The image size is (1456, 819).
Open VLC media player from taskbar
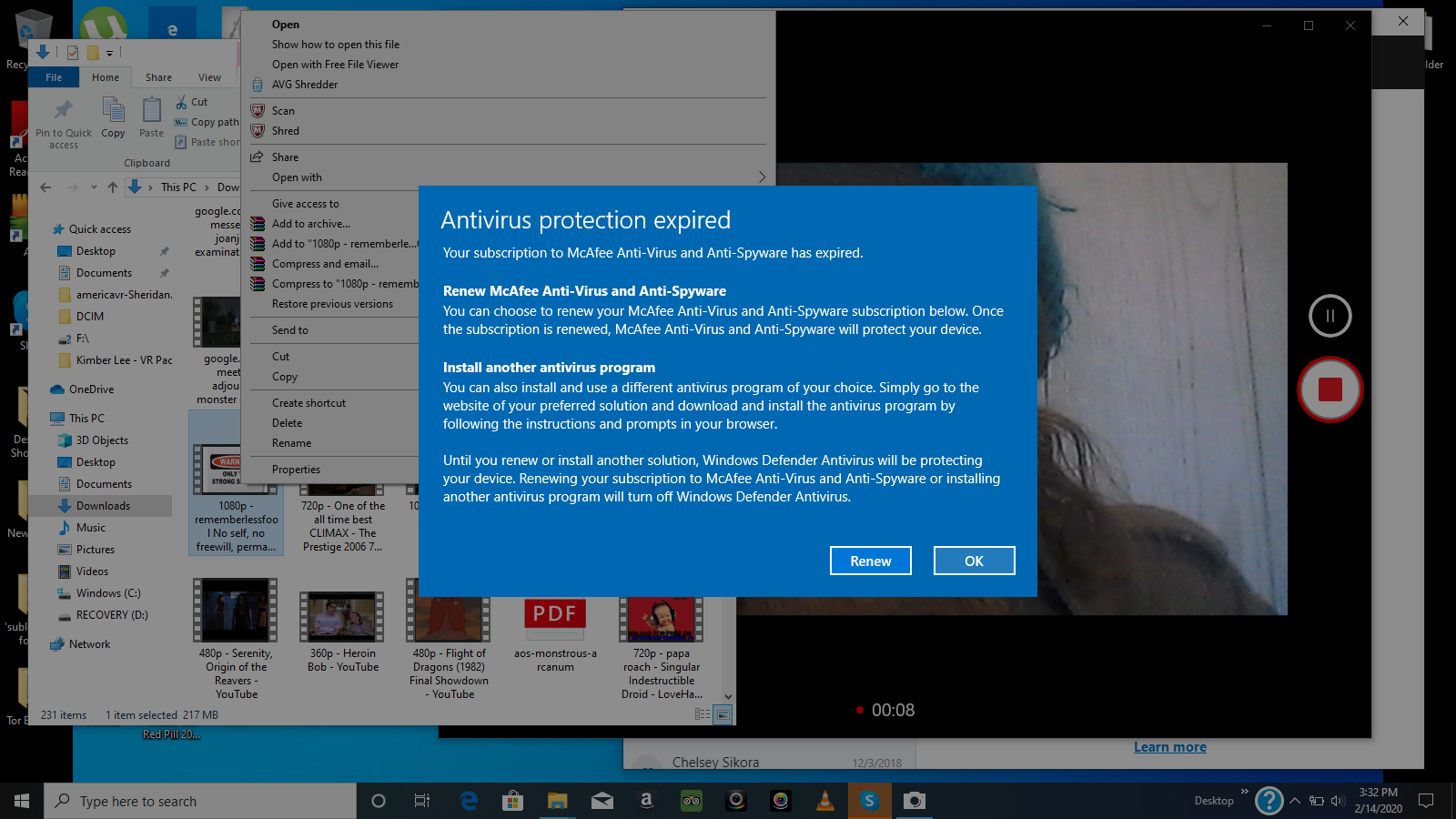coord(825,801)
